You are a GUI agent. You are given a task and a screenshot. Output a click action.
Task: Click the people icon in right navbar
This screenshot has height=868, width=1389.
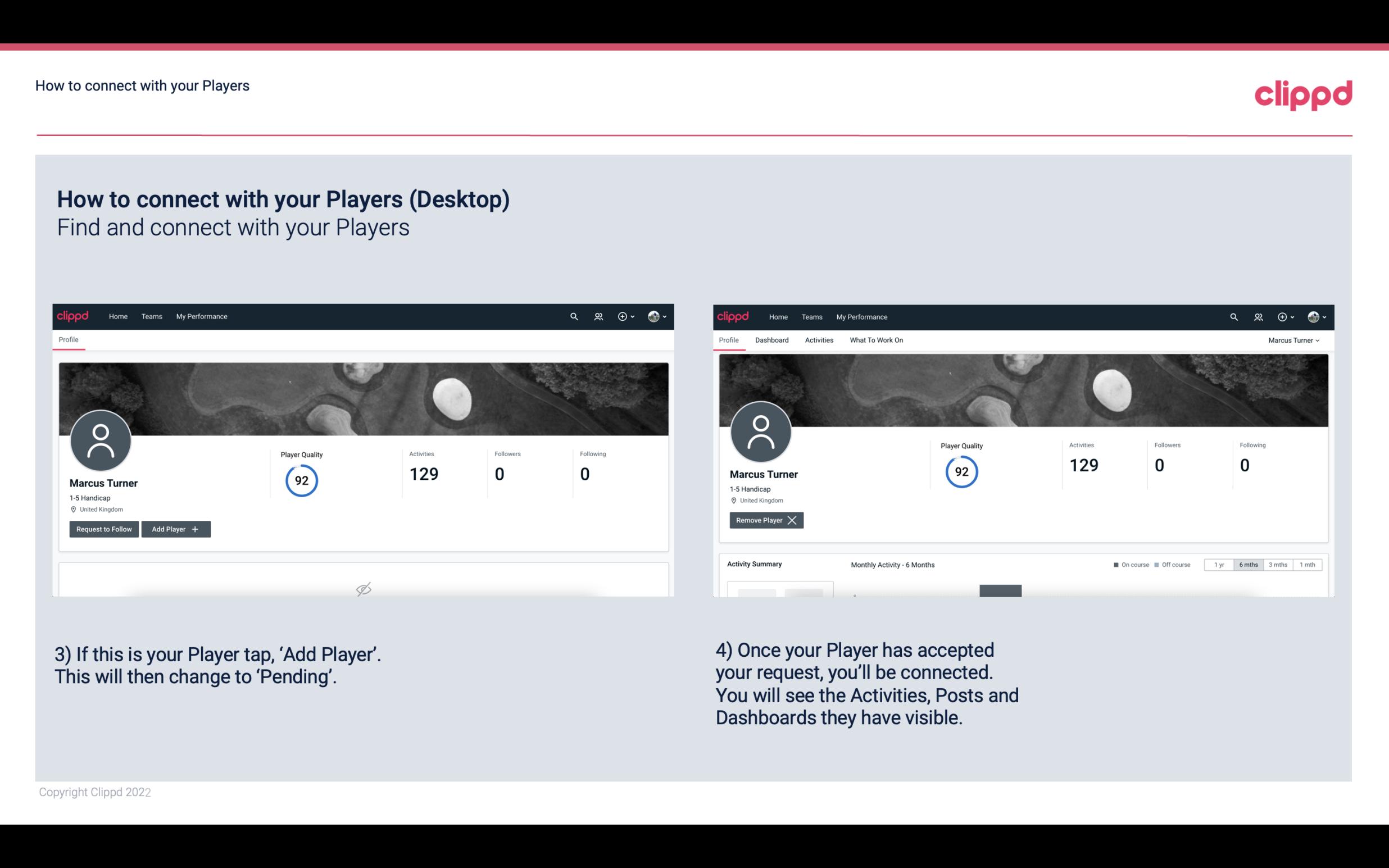pyautogui.click(x=1258, y=317)
